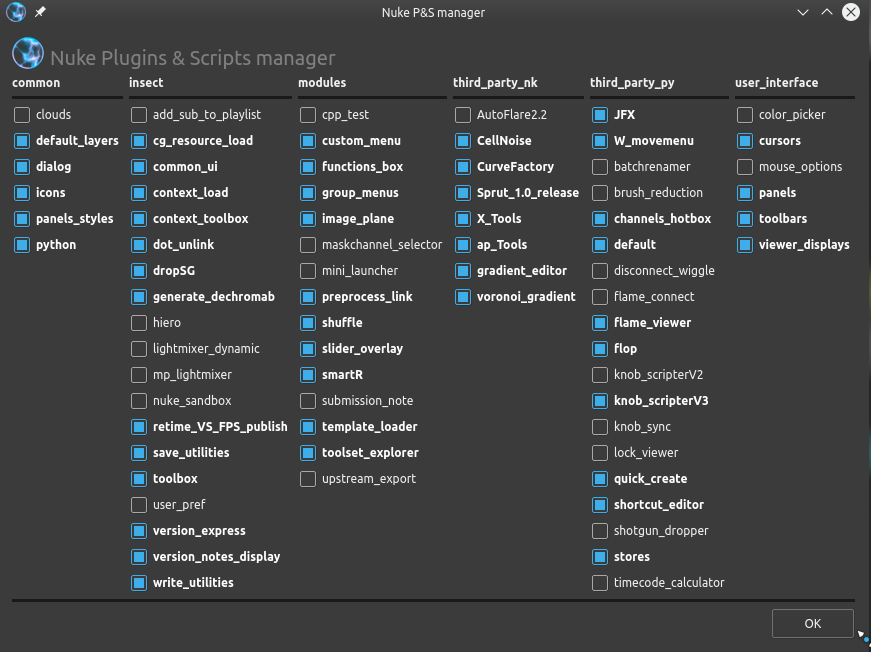The image size is (871, 652).
Task: Enable the timecode_calculator script
Action: coord(599,582)
